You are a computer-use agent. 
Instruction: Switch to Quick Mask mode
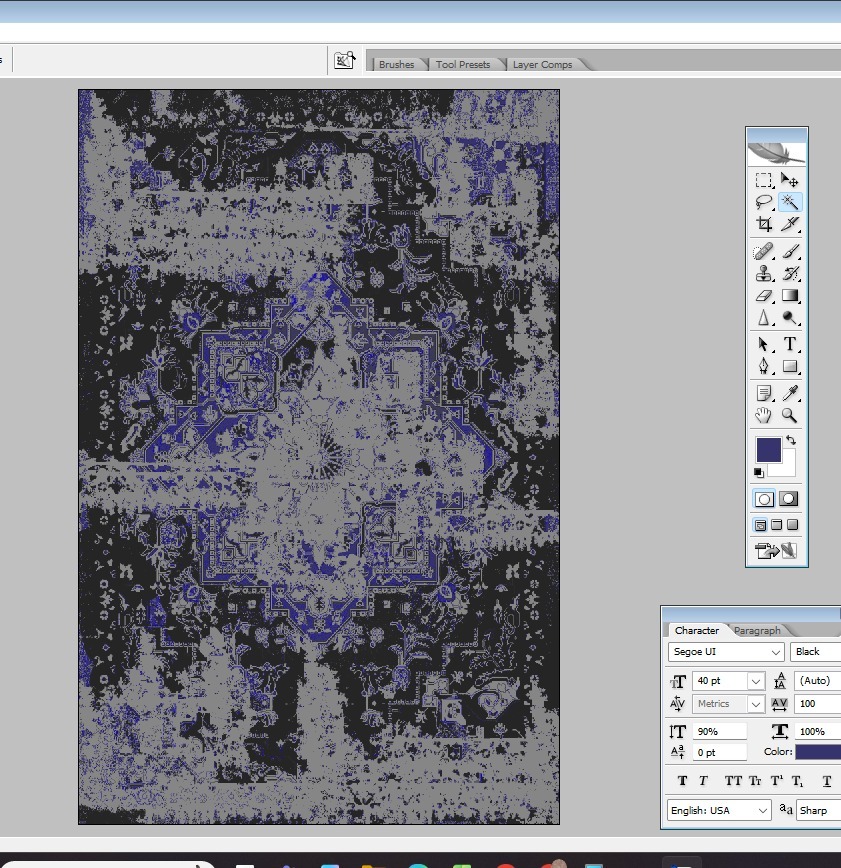click(x=789, y=499)
